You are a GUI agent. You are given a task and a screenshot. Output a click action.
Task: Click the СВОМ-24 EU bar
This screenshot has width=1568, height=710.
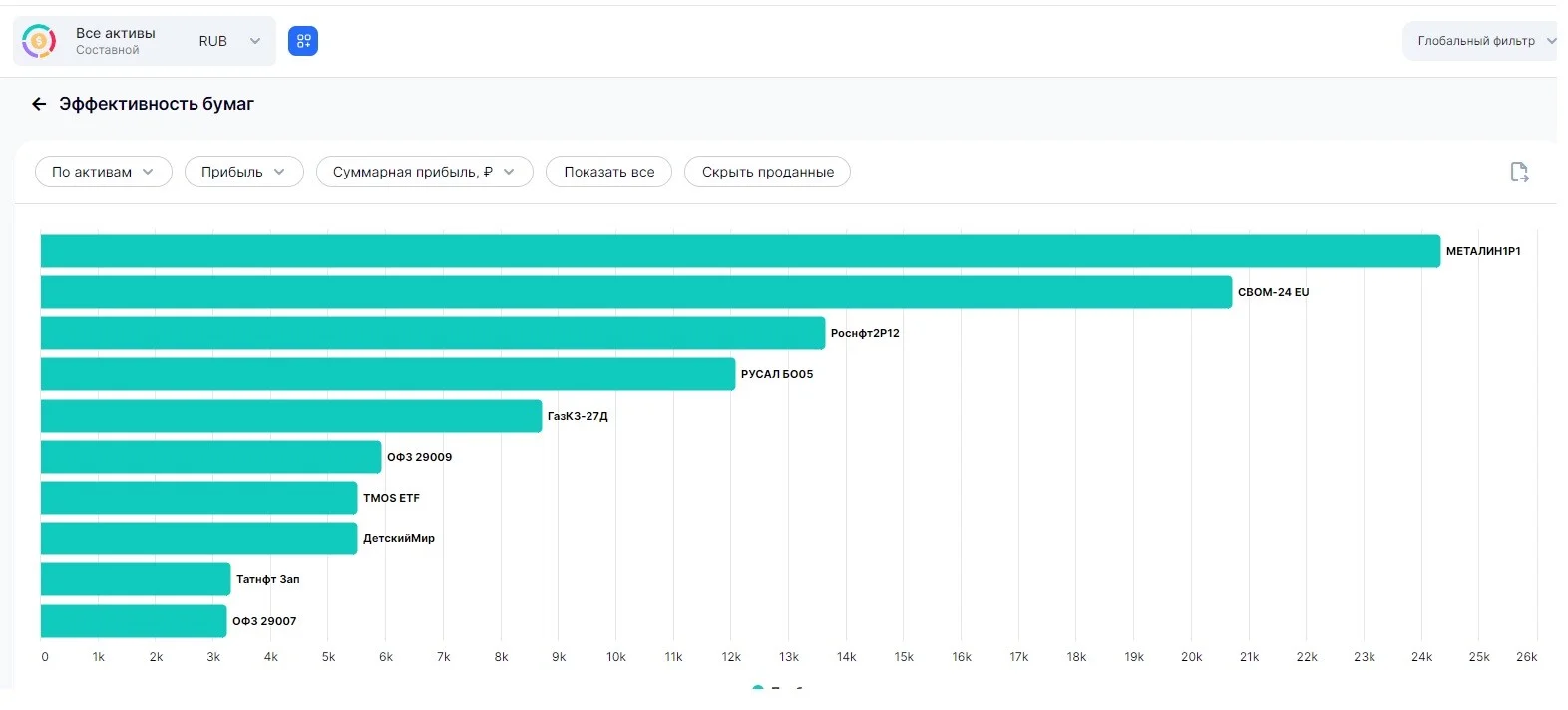636,292
